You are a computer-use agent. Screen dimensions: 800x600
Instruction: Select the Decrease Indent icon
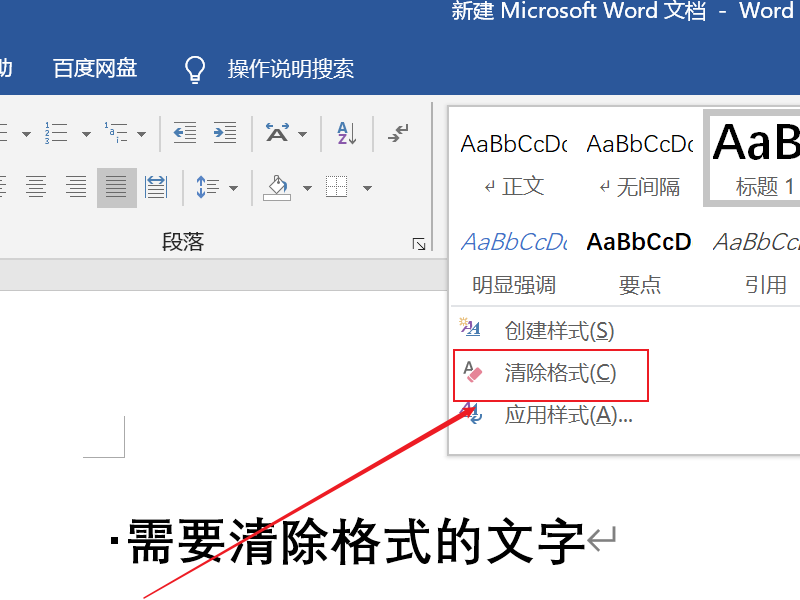[185, 132]
